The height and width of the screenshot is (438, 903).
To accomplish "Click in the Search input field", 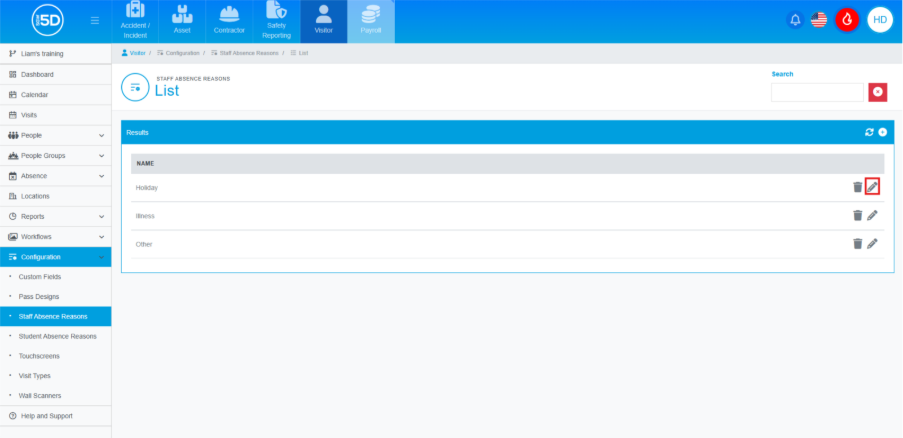I will pos(816,92).
